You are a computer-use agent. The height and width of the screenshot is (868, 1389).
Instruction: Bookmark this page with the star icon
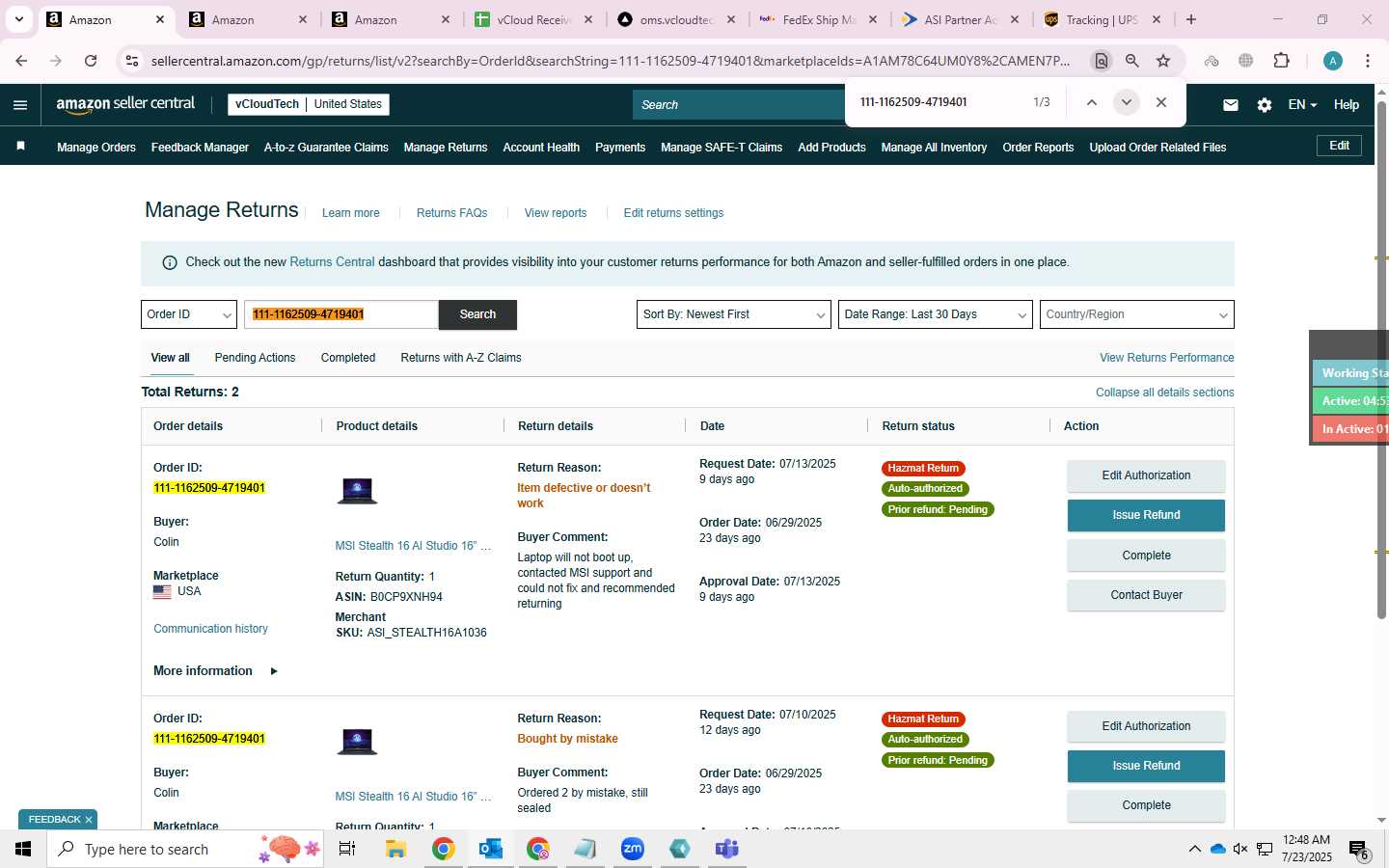pyautogui.click(x=1163, y=61)
